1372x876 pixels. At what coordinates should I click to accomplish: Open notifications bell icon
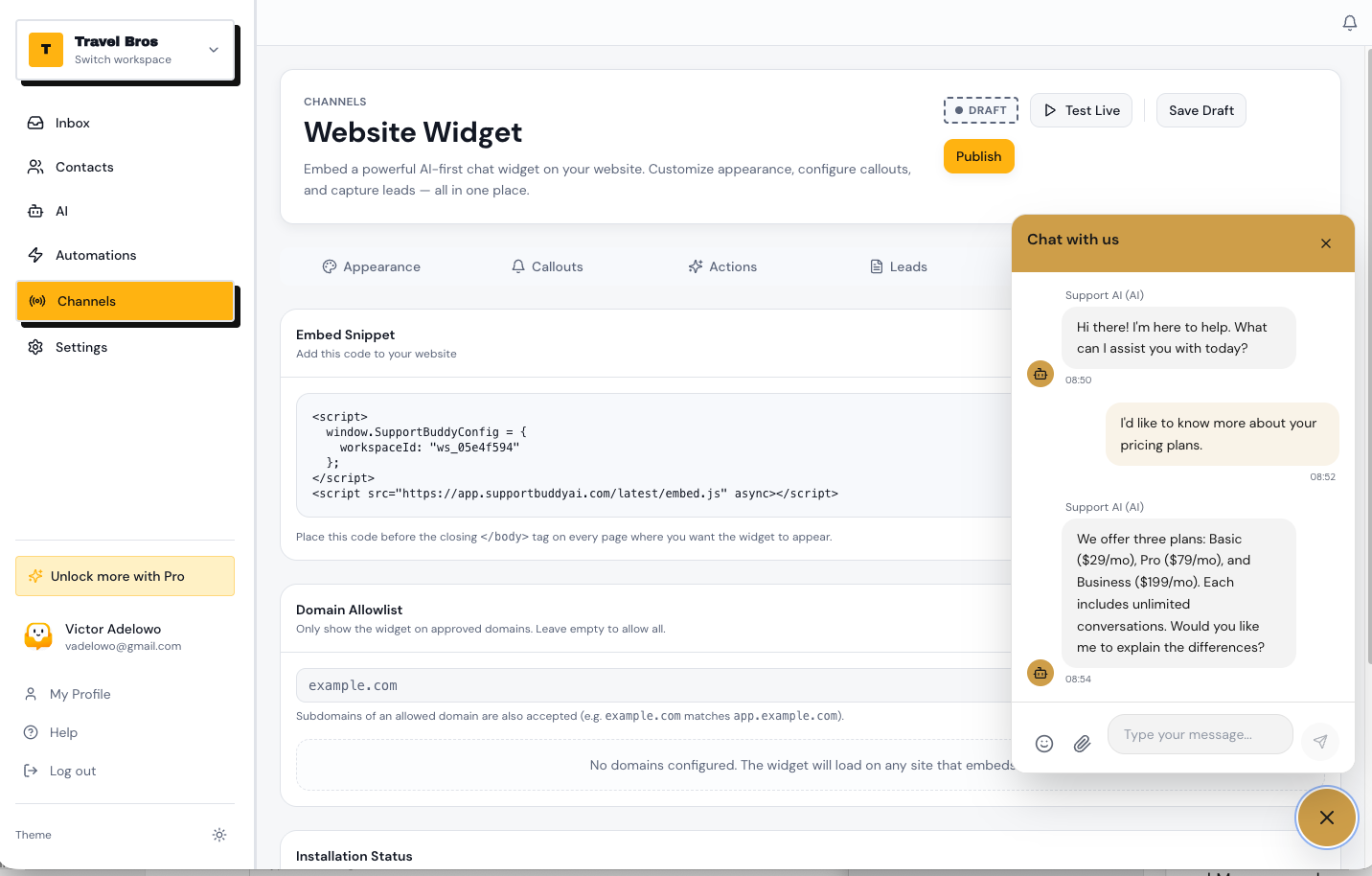(x=1350, y=23)
